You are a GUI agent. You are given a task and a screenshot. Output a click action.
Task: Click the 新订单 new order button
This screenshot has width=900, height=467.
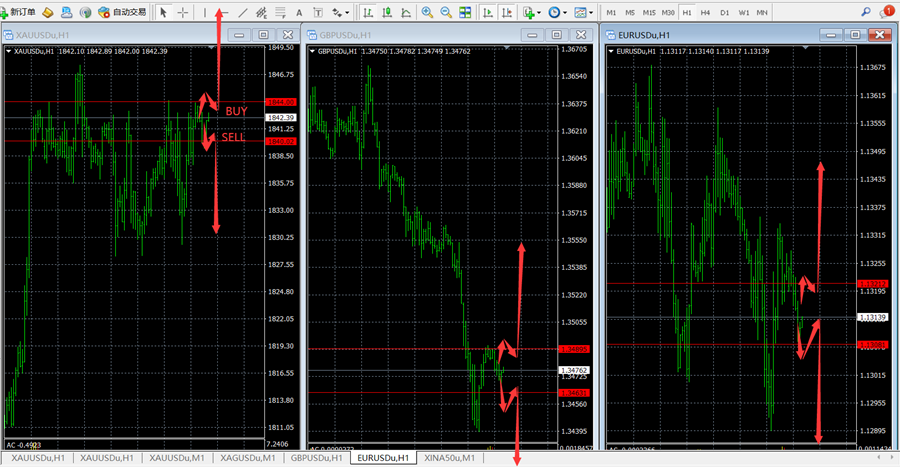click(x=20, y=12)
